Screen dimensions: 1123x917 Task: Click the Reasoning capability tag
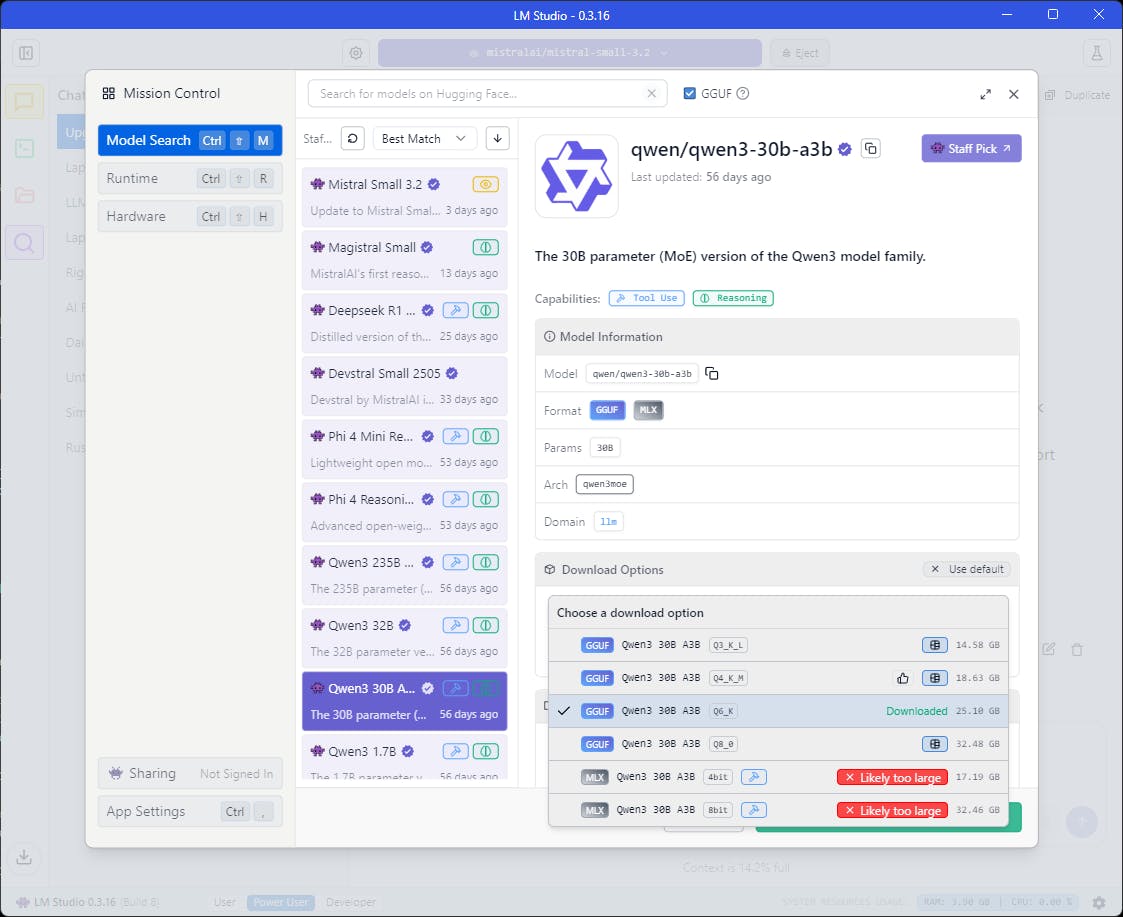pos(733,298)
